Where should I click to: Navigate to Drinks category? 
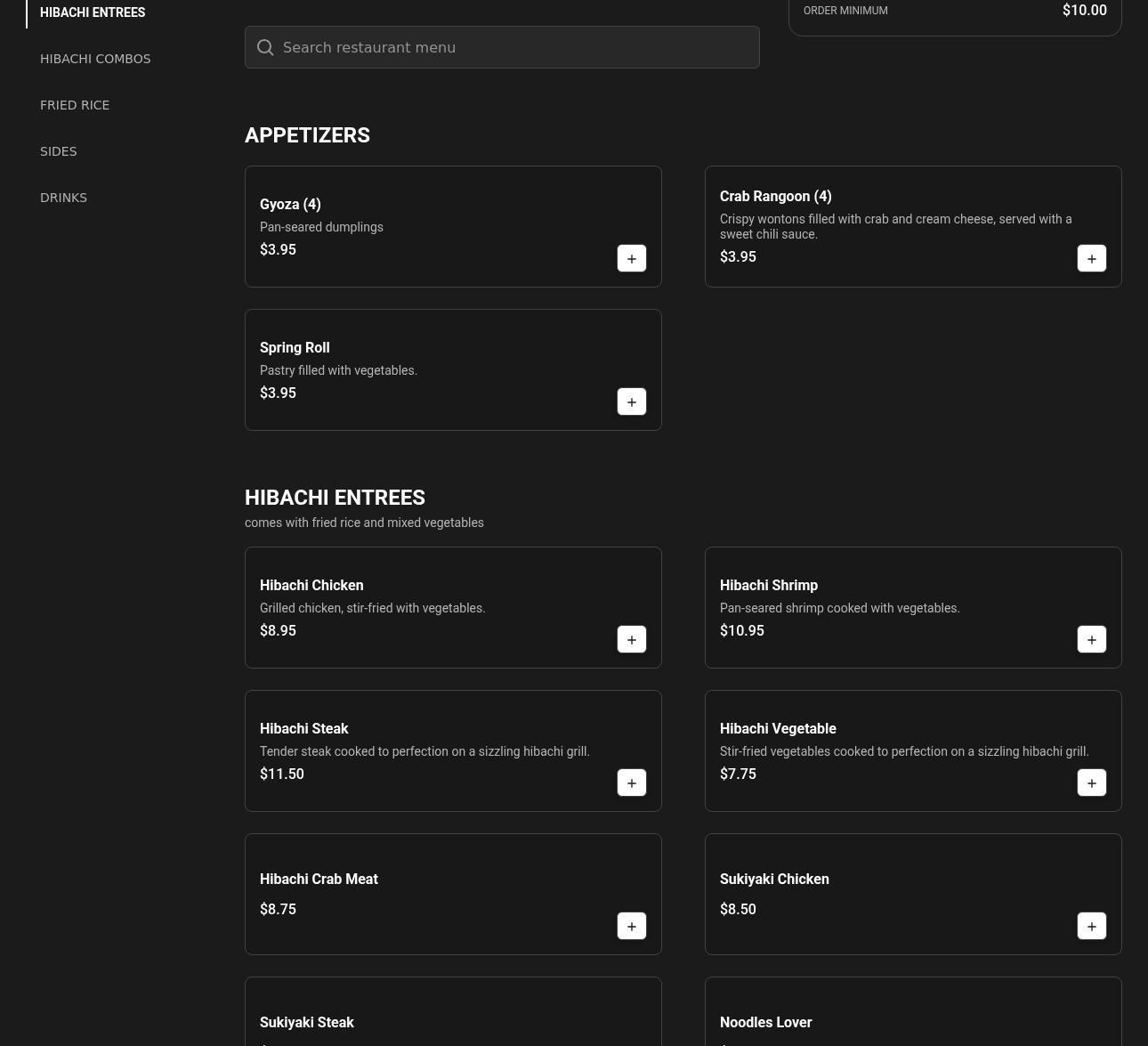pos(63,198)
